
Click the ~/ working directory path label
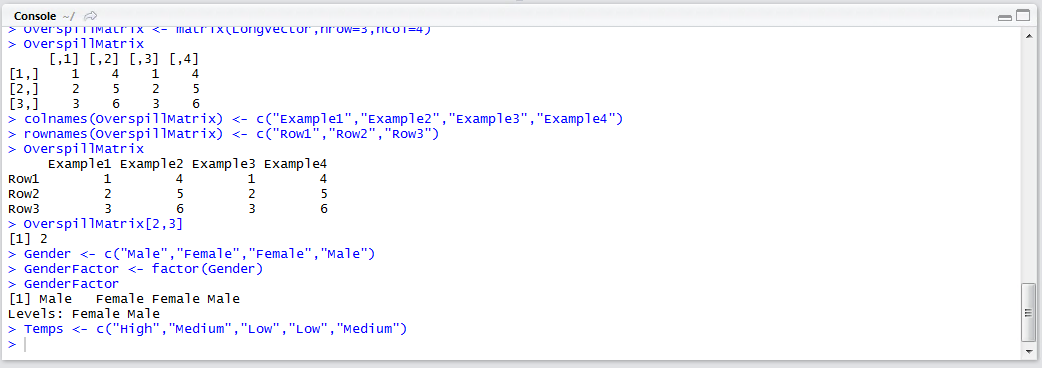pos(68,15)
